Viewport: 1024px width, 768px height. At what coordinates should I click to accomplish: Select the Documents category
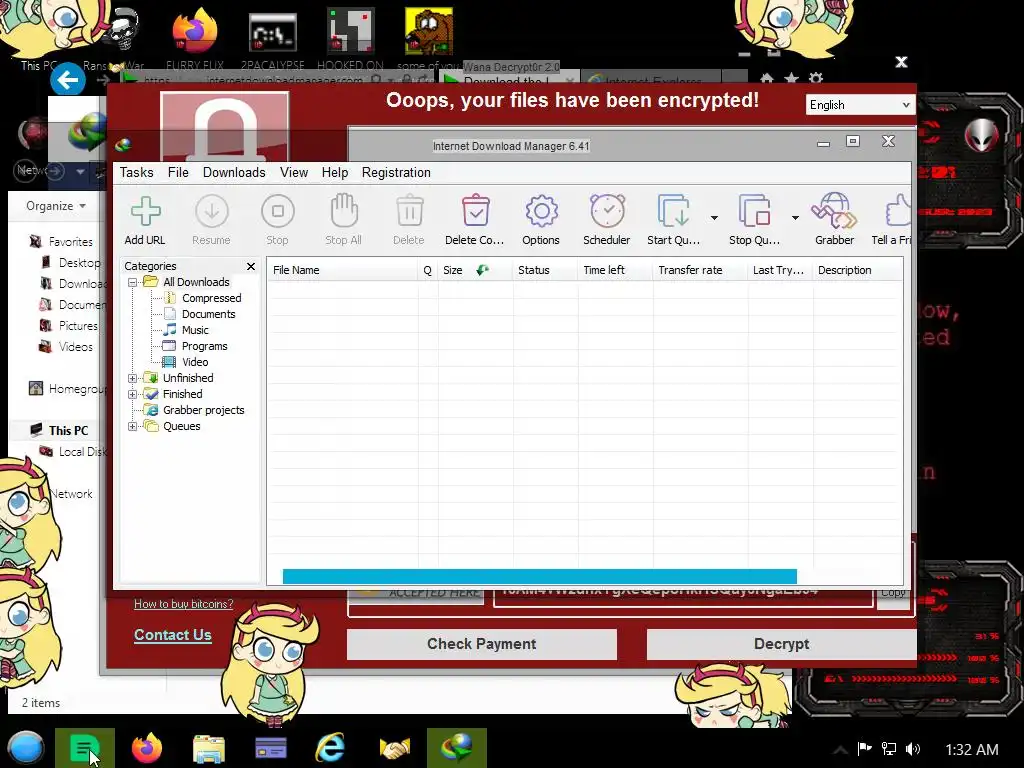(208, 314)
